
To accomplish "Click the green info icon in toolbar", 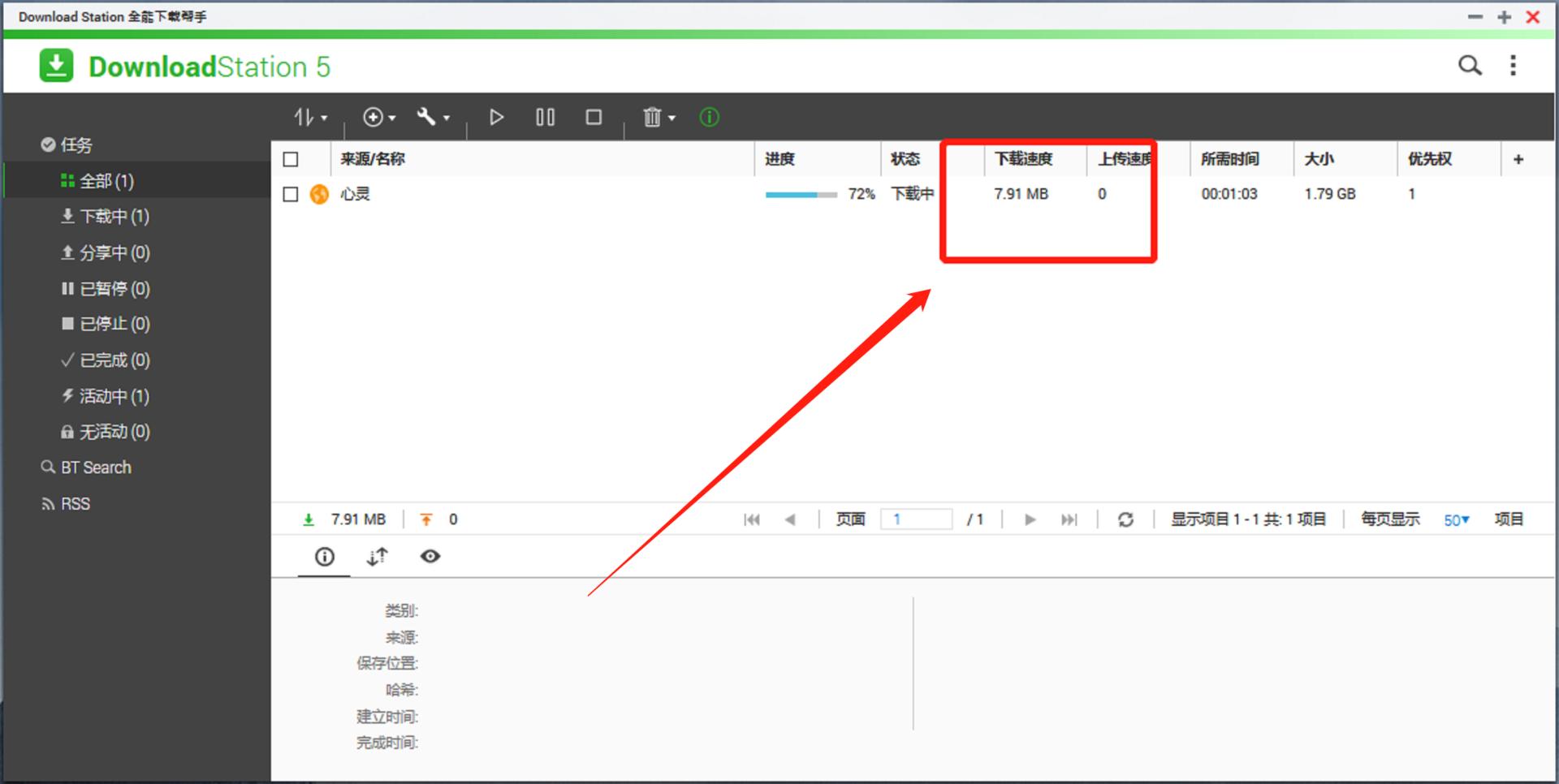I will 709,118.
